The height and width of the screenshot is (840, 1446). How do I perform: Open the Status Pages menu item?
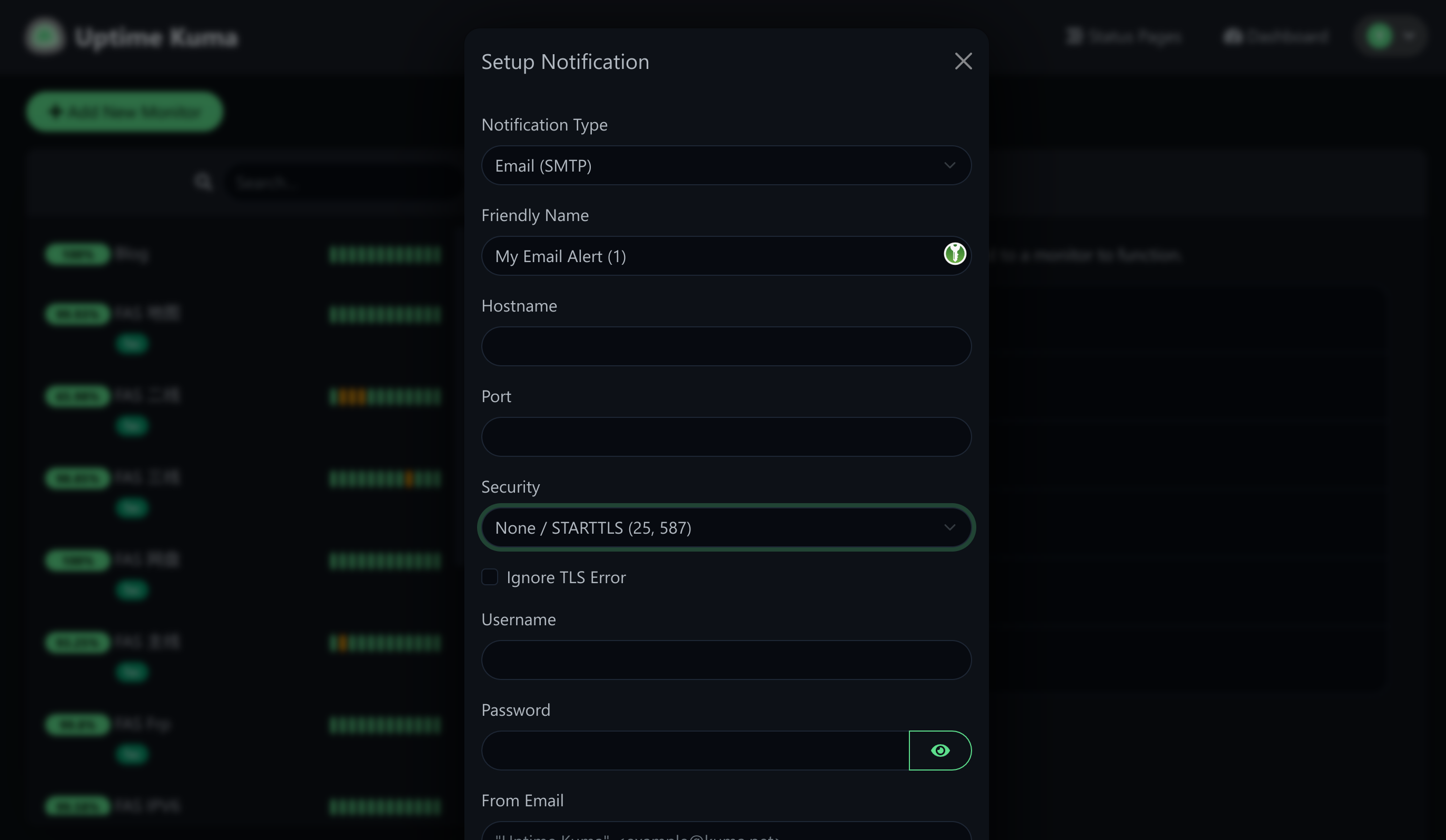click(1124, 37)
